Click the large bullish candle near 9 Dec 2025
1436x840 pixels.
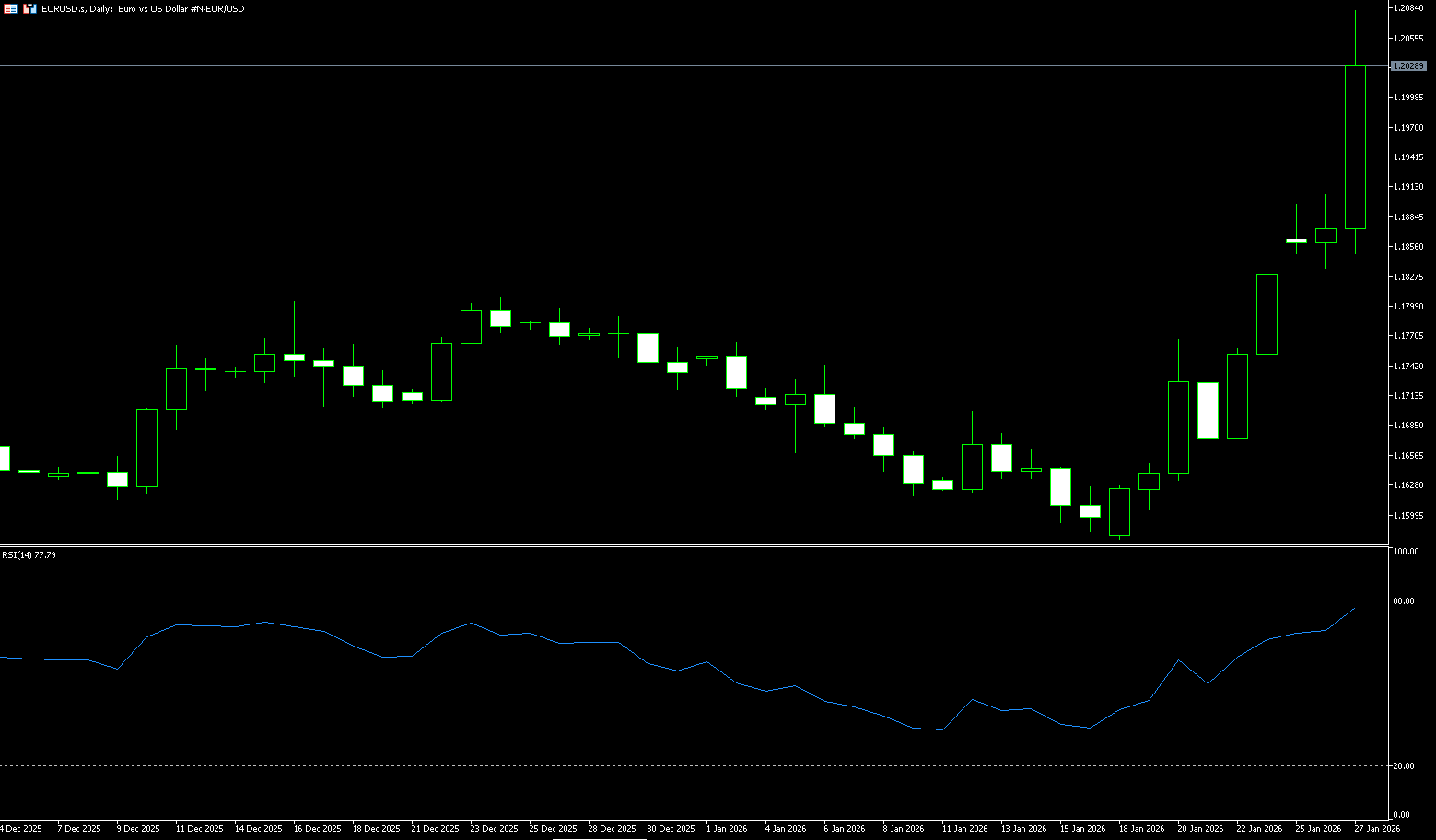146,448
